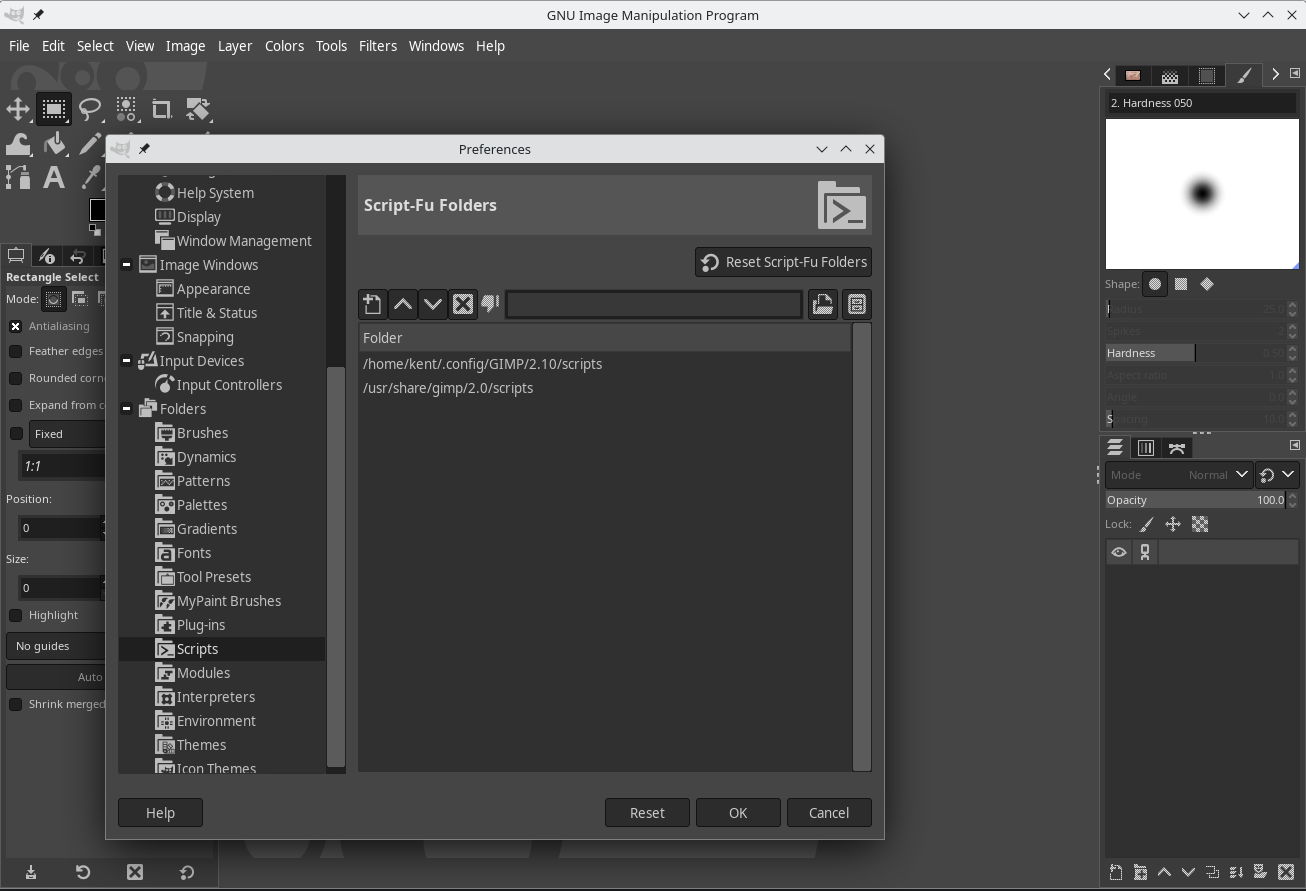Select the Move tool in toolbox
1306x891 pixels.
tap(18, 109)
